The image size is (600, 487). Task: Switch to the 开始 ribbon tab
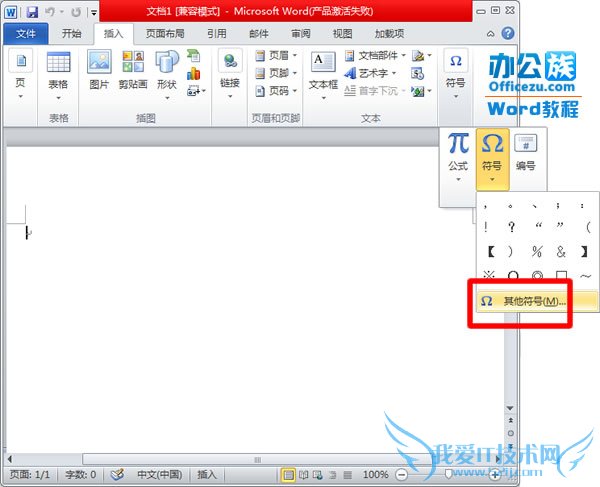72,34
